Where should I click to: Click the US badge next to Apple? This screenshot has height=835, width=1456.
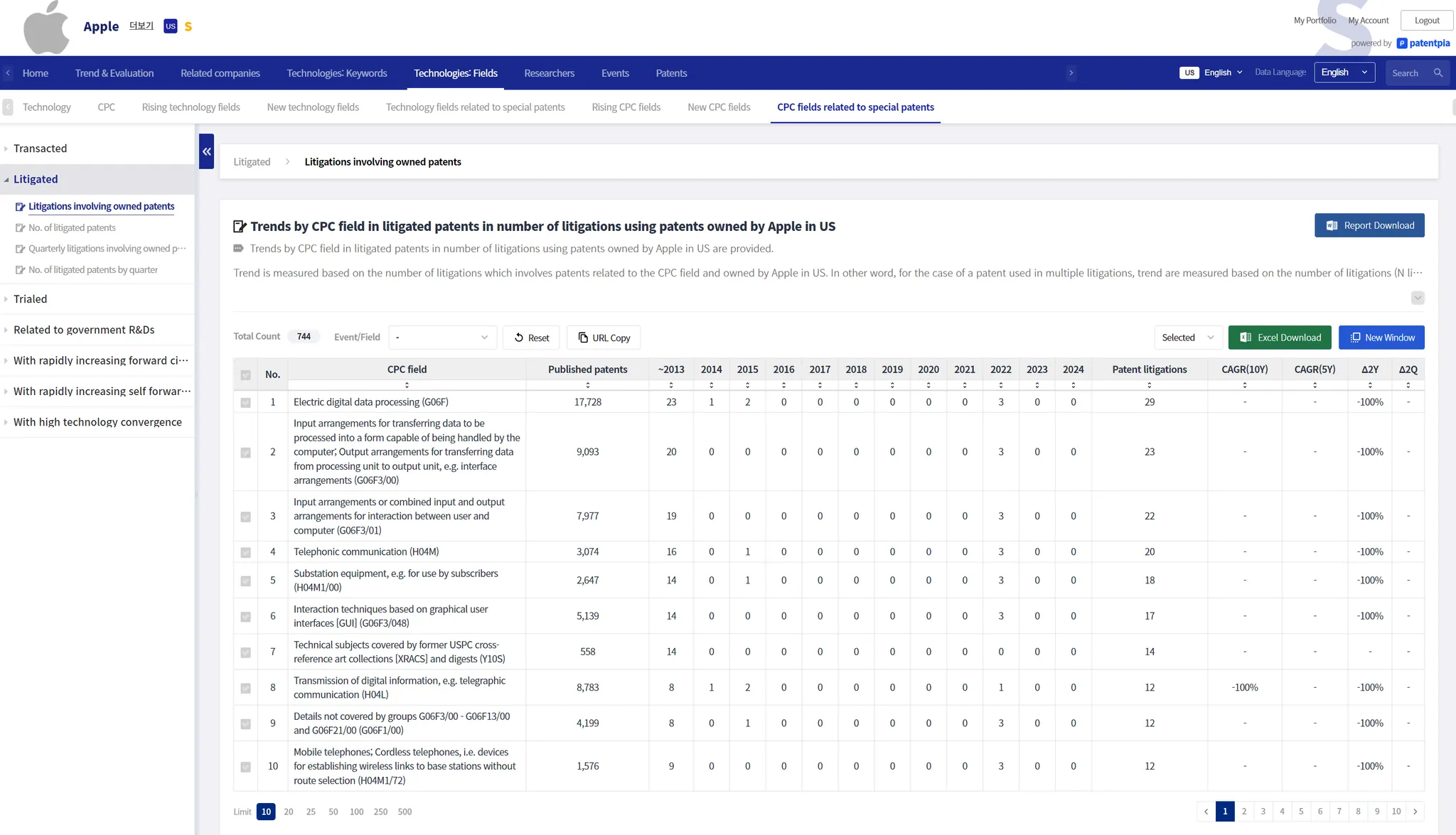click(171, 26)
